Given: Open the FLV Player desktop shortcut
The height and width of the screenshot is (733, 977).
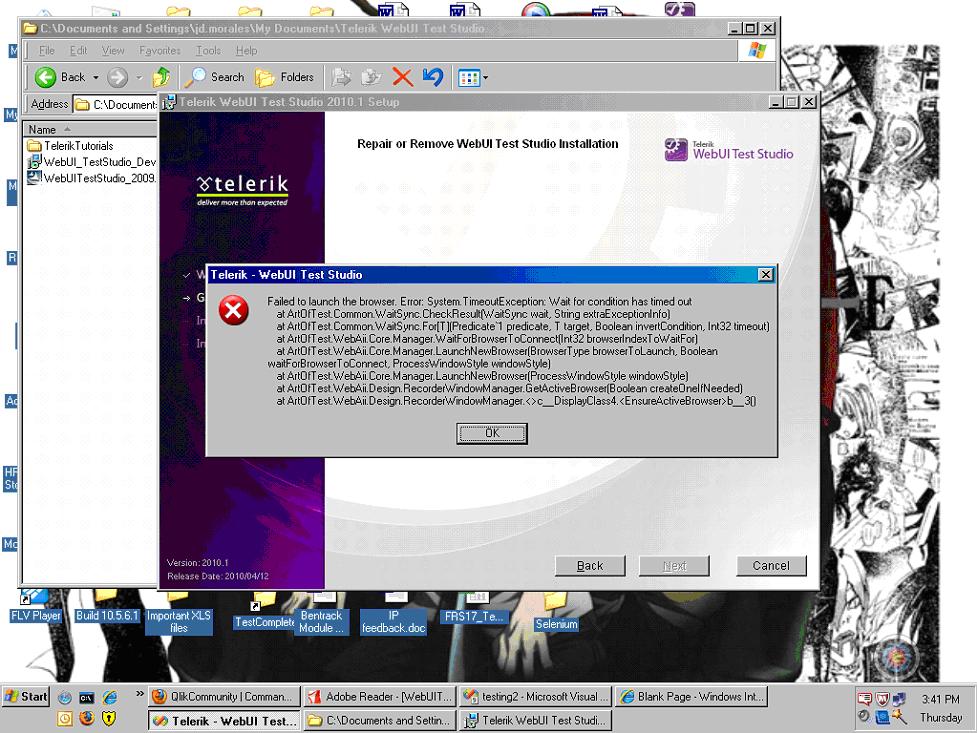Looking at the screenshot, I should click(x=35, y=608).
